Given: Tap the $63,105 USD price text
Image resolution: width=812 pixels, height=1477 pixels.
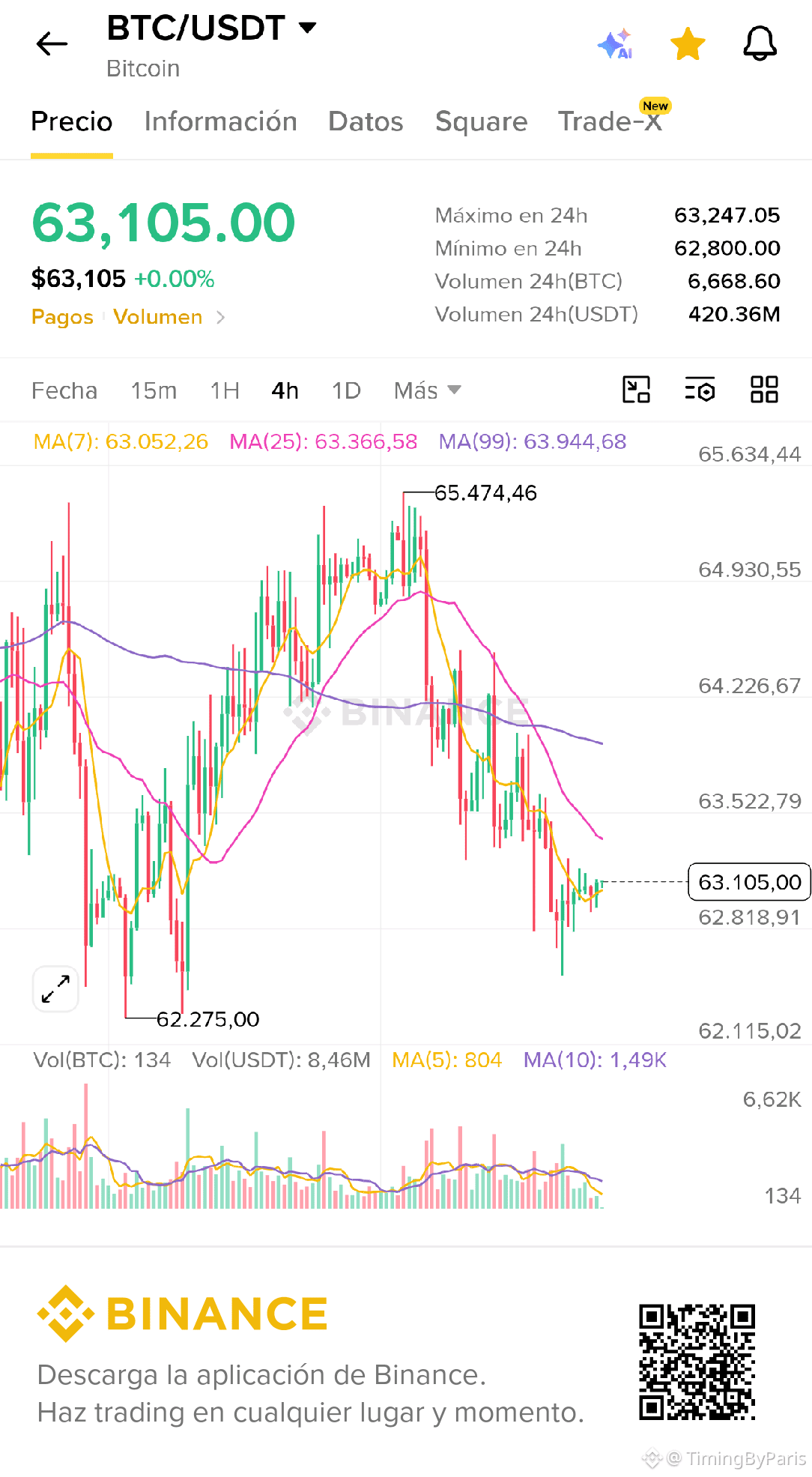Looking at the screenshot, I should pyautogui.click(x=78, y=279).
